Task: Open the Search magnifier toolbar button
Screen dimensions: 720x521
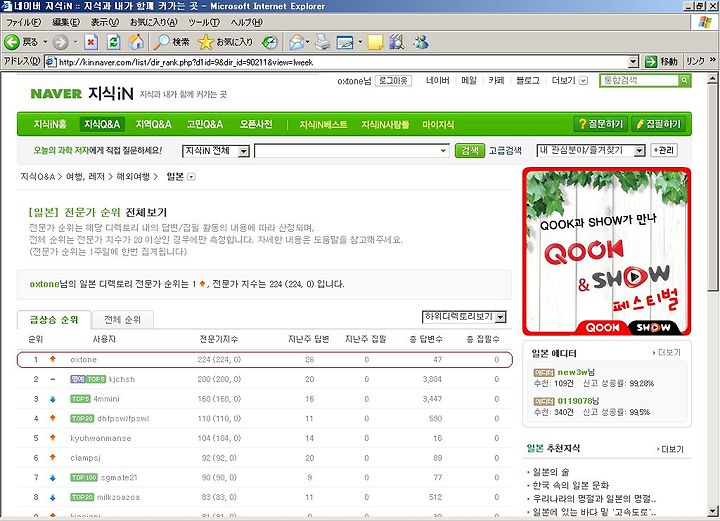Action: 171,42
